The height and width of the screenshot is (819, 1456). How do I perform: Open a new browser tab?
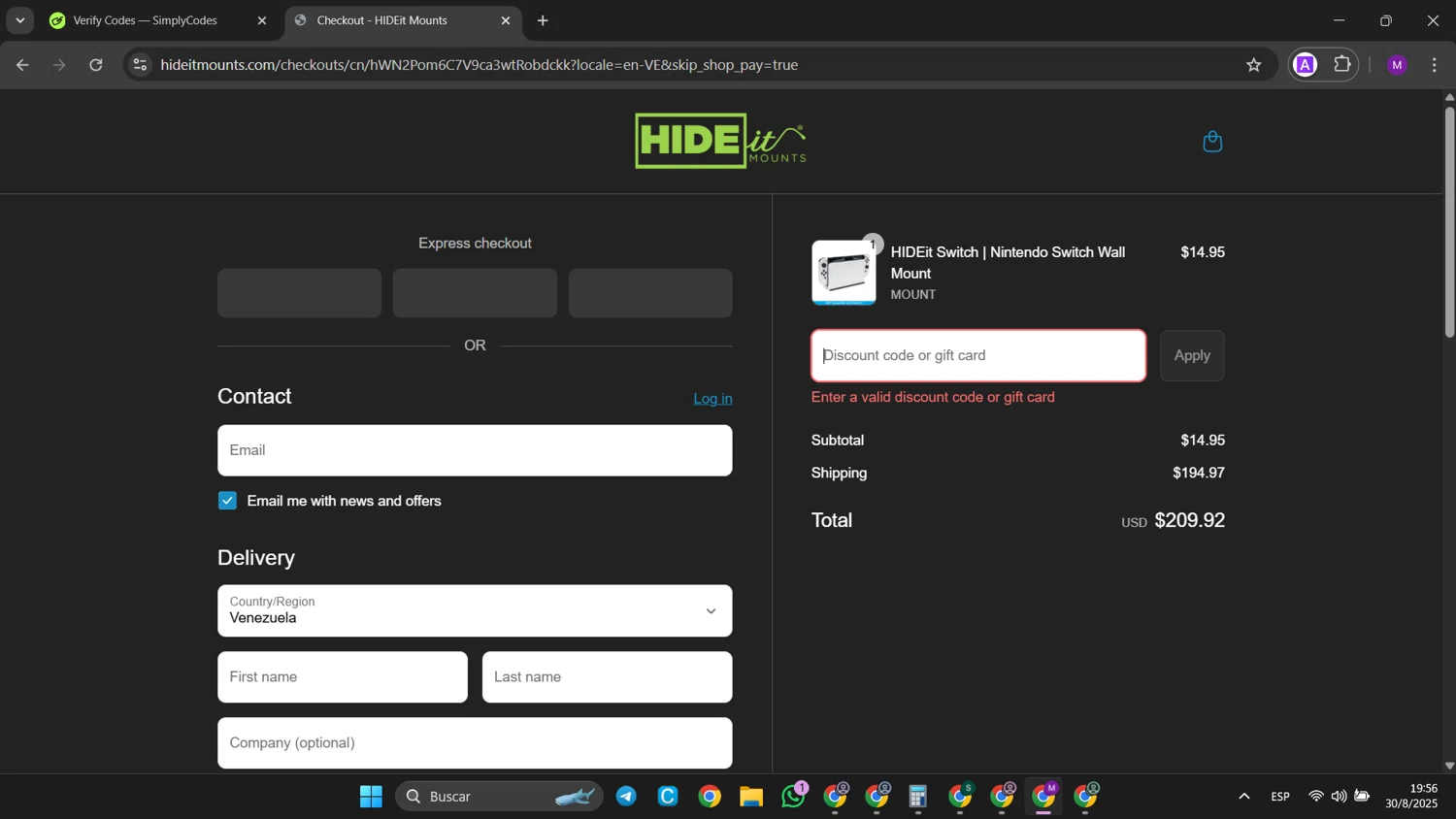pyautogui.click(x=543, y=20)
